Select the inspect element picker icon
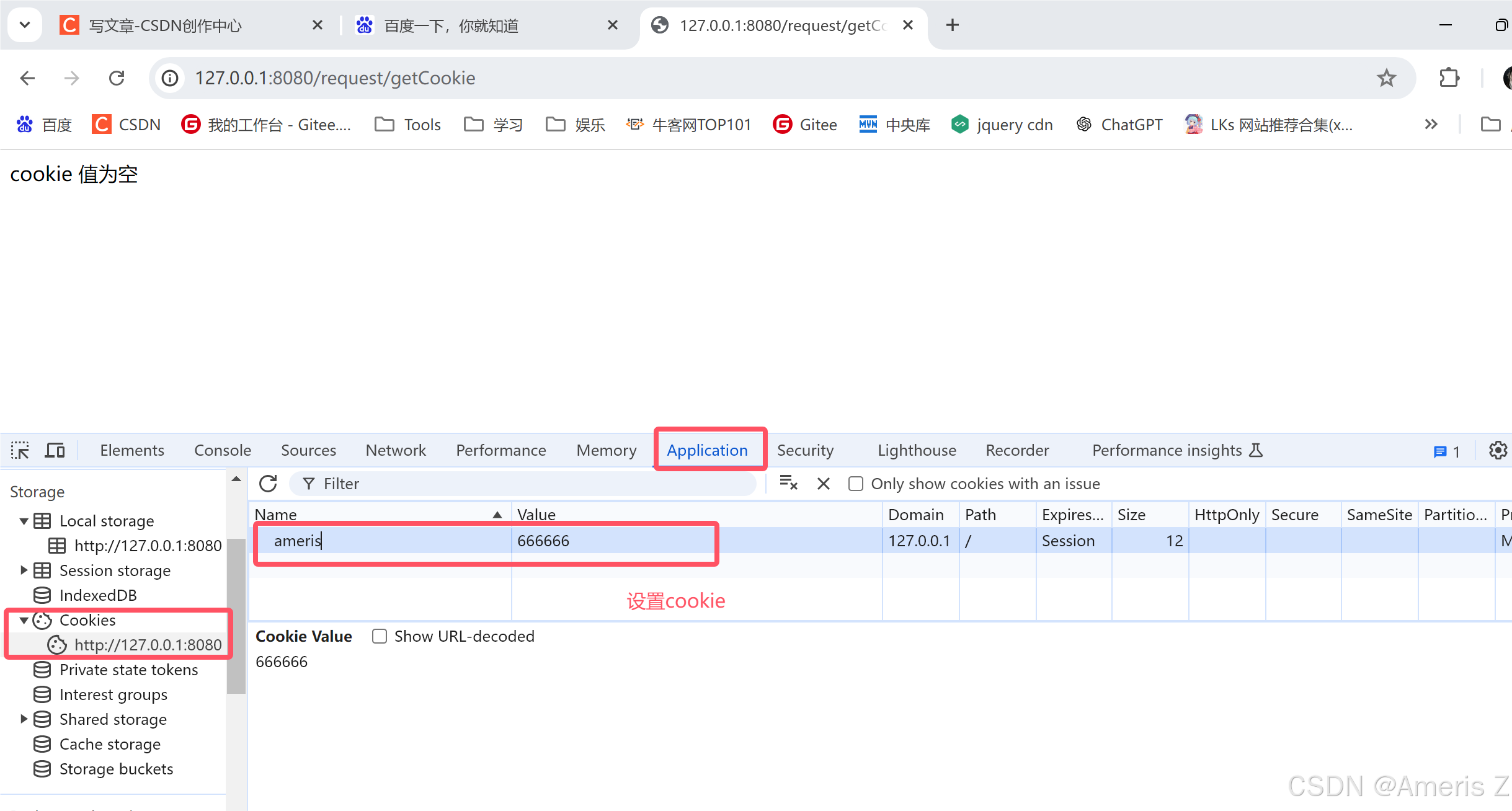Screen dimensions: 1512x811 coord(20,450)
